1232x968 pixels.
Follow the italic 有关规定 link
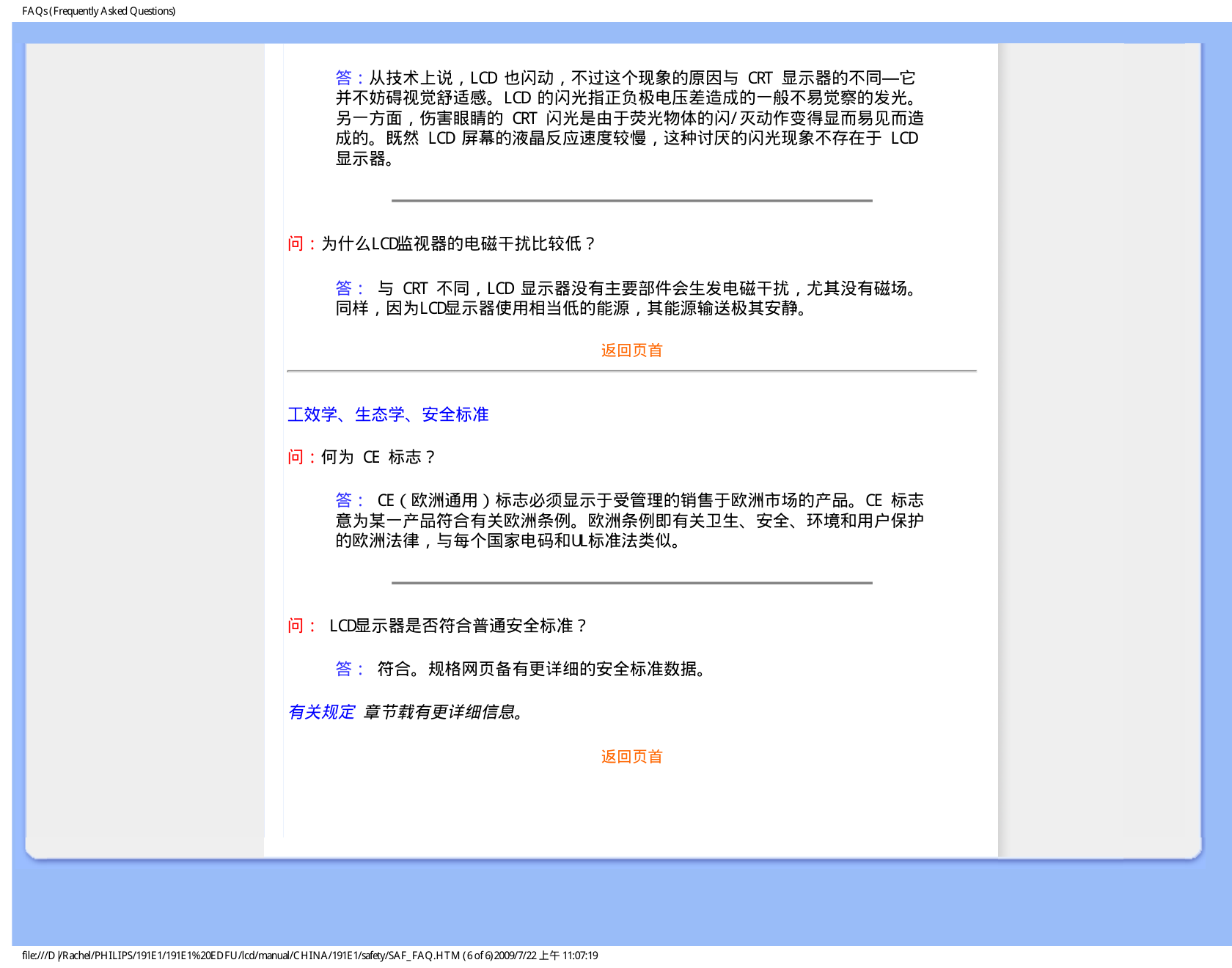click(x=321, y=712)
